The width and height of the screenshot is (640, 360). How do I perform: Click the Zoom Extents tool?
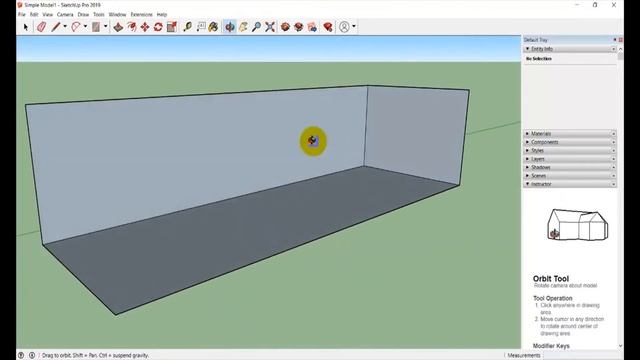pos(270,27)
